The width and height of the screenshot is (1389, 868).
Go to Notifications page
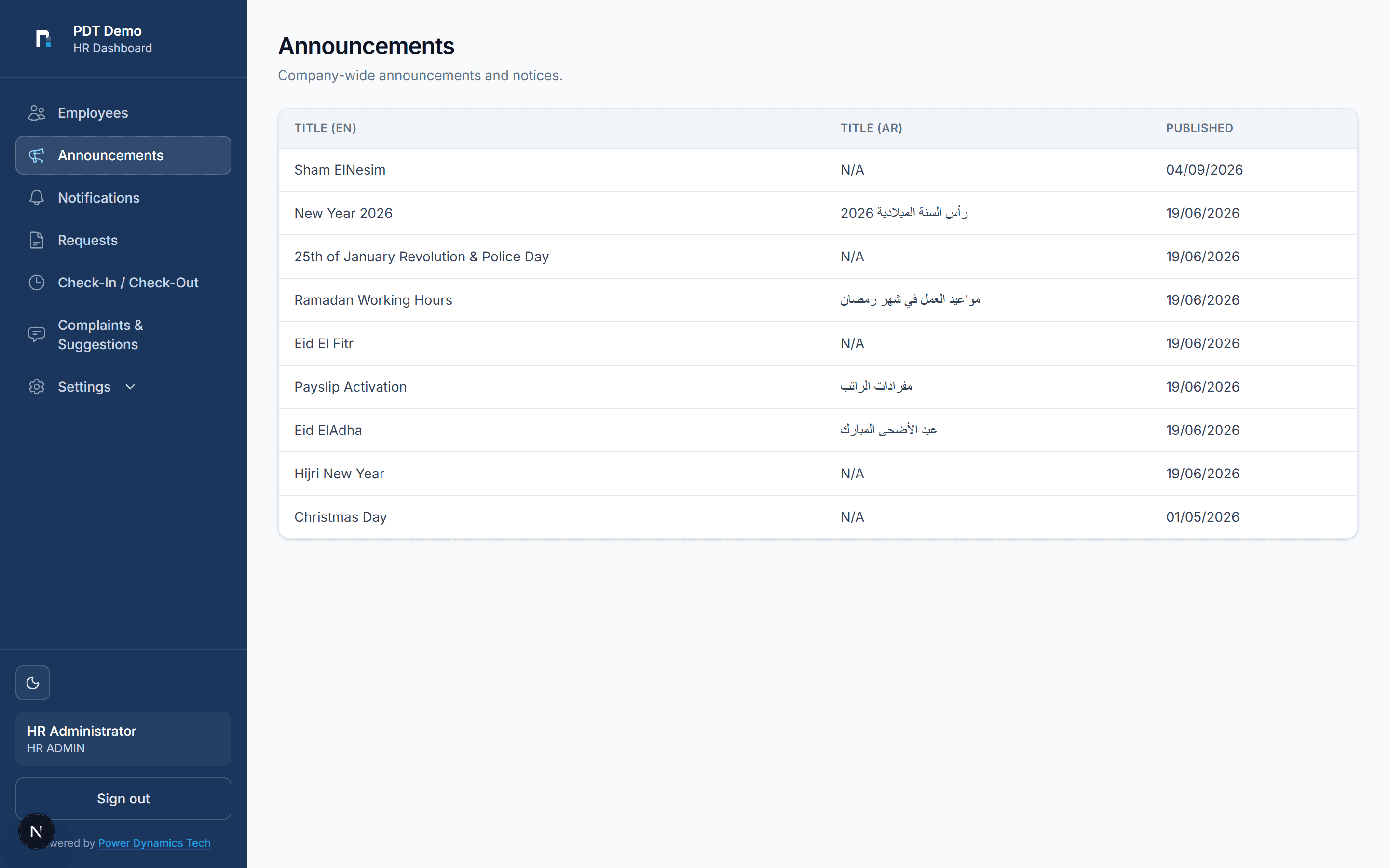pyautogui.click(x=123, y=198)
